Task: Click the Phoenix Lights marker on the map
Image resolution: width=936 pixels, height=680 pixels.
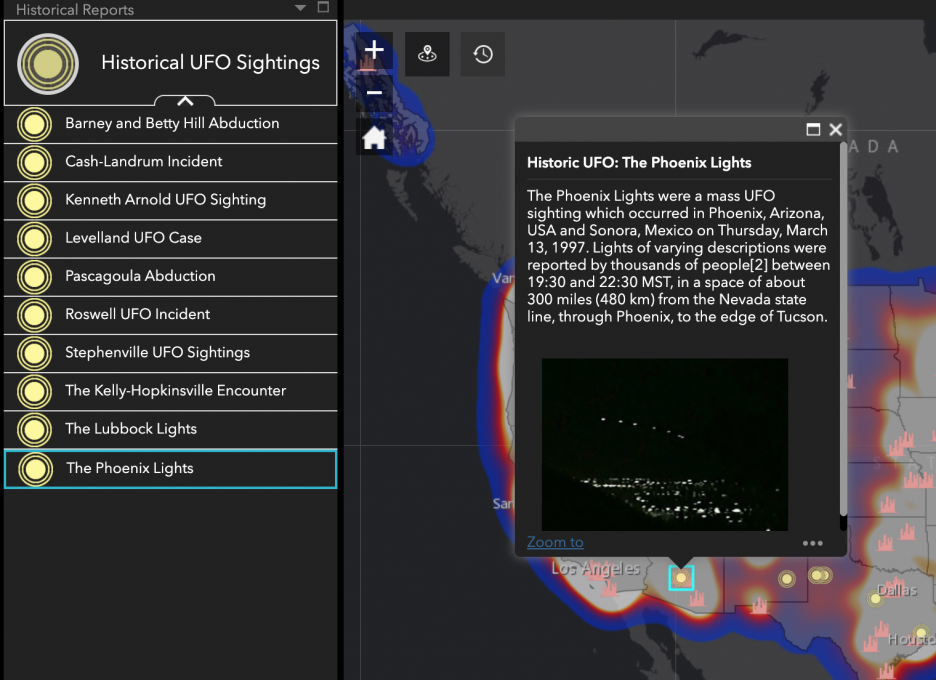Action: pos(681,578)
